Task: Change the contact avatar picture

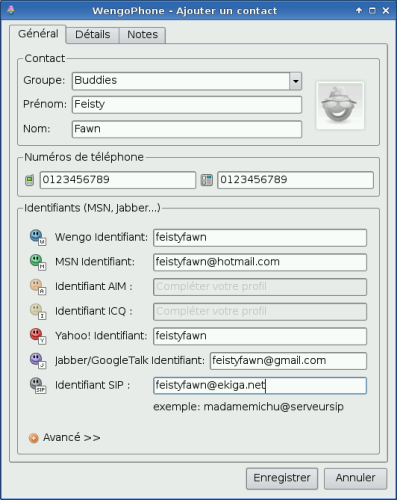Action: (340, 105)
